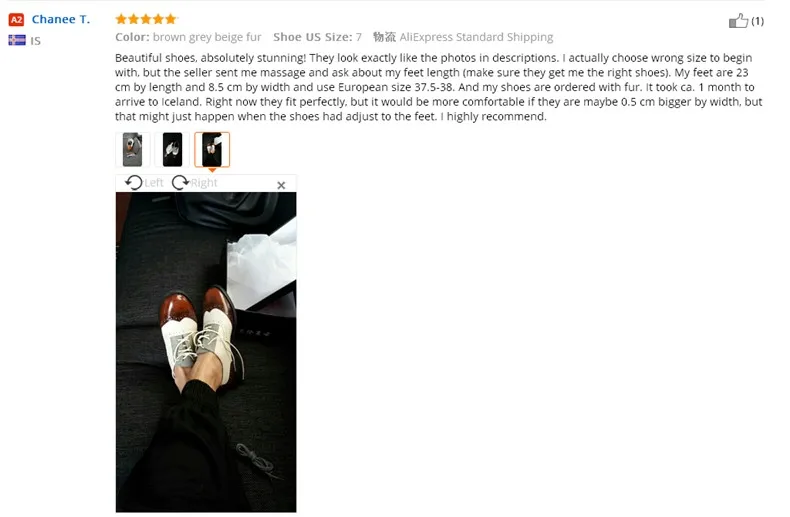Click the red A2 buyer level badge
The image size is (790, 517).
16,20
